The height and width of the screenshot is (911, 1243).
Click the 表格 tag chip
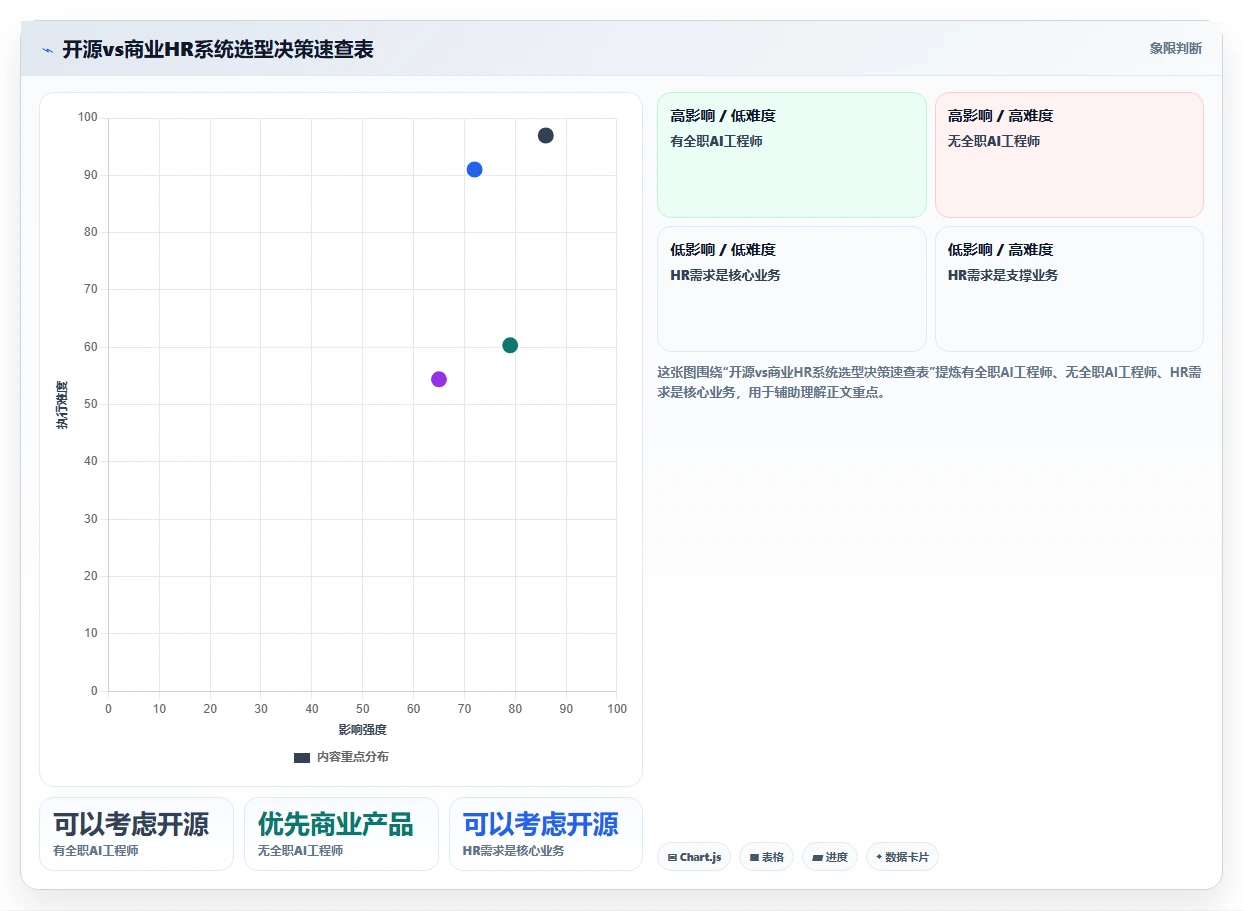[x=767, y=857]
